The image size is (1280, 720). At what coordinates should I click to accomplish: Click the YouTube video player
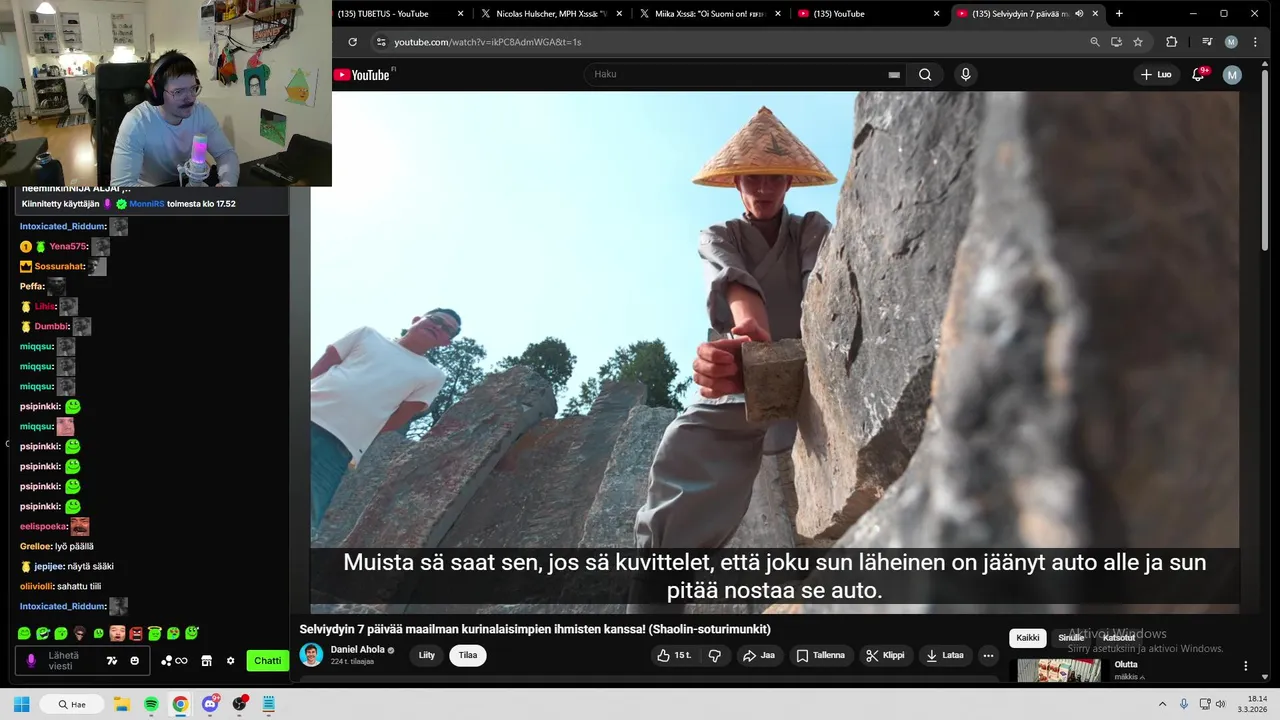[x=775, y=352]
